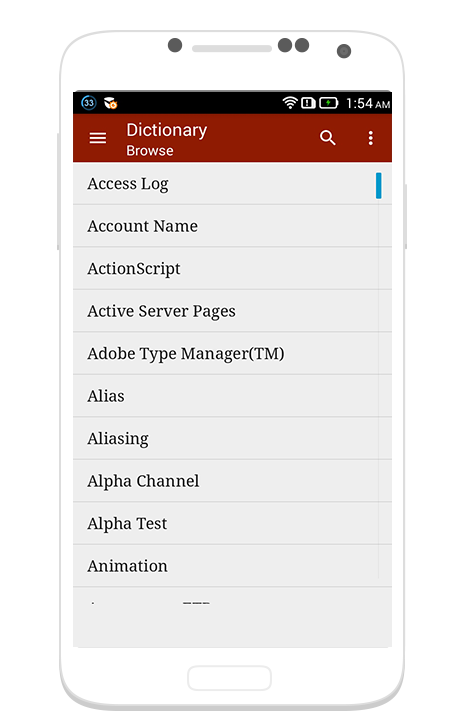Choose the Alpha Test entry
Viewport: 472px width, 724px height.
(x=232, y=523)
